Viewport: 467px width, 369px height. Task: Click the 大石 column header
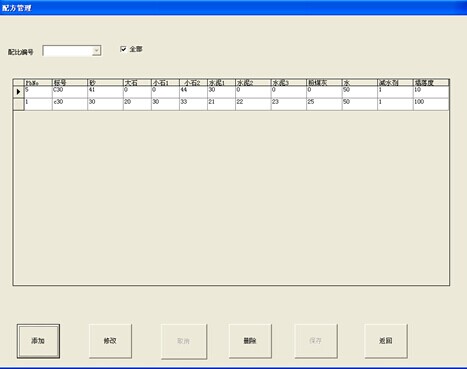[137, 83]
